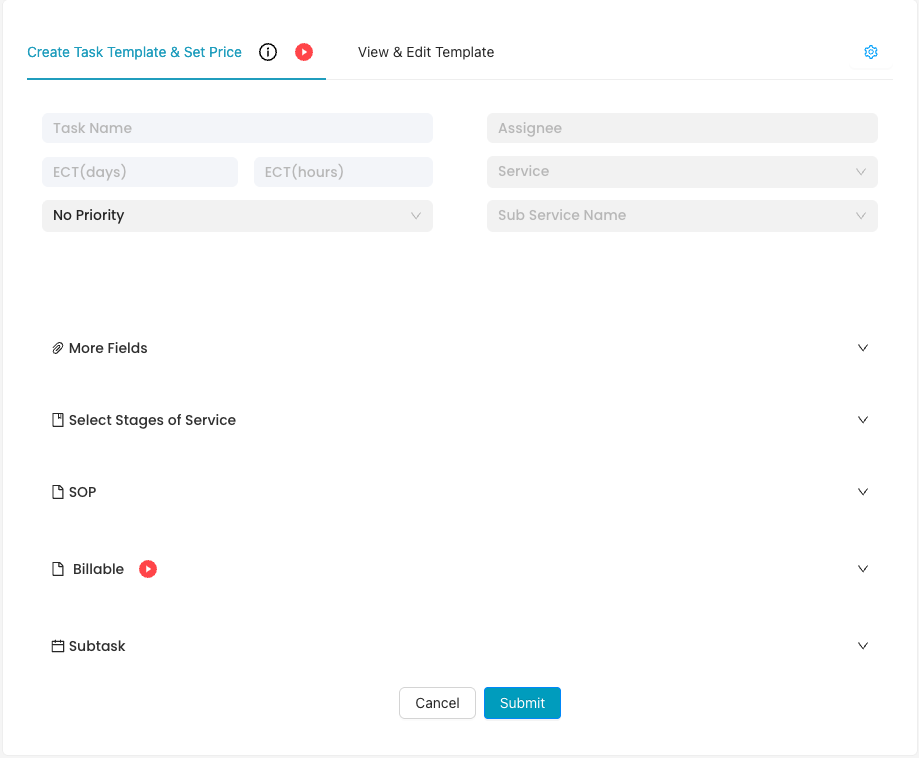
Task: Click the clipboard icon beside Select Stages of Service
Action: (x=57, y=419)
